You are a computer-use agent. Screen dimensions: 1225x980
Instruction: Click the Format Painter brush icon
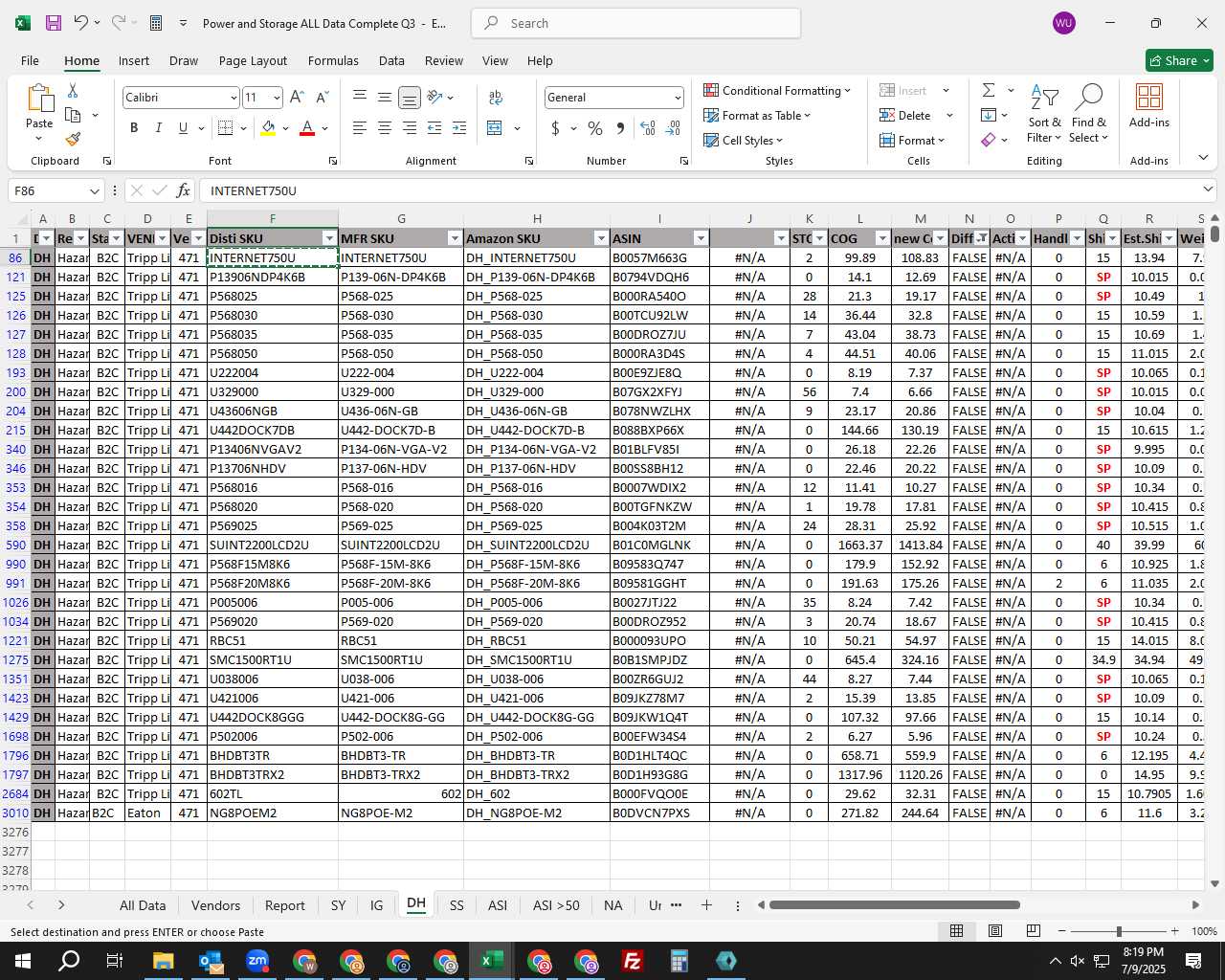73,139
